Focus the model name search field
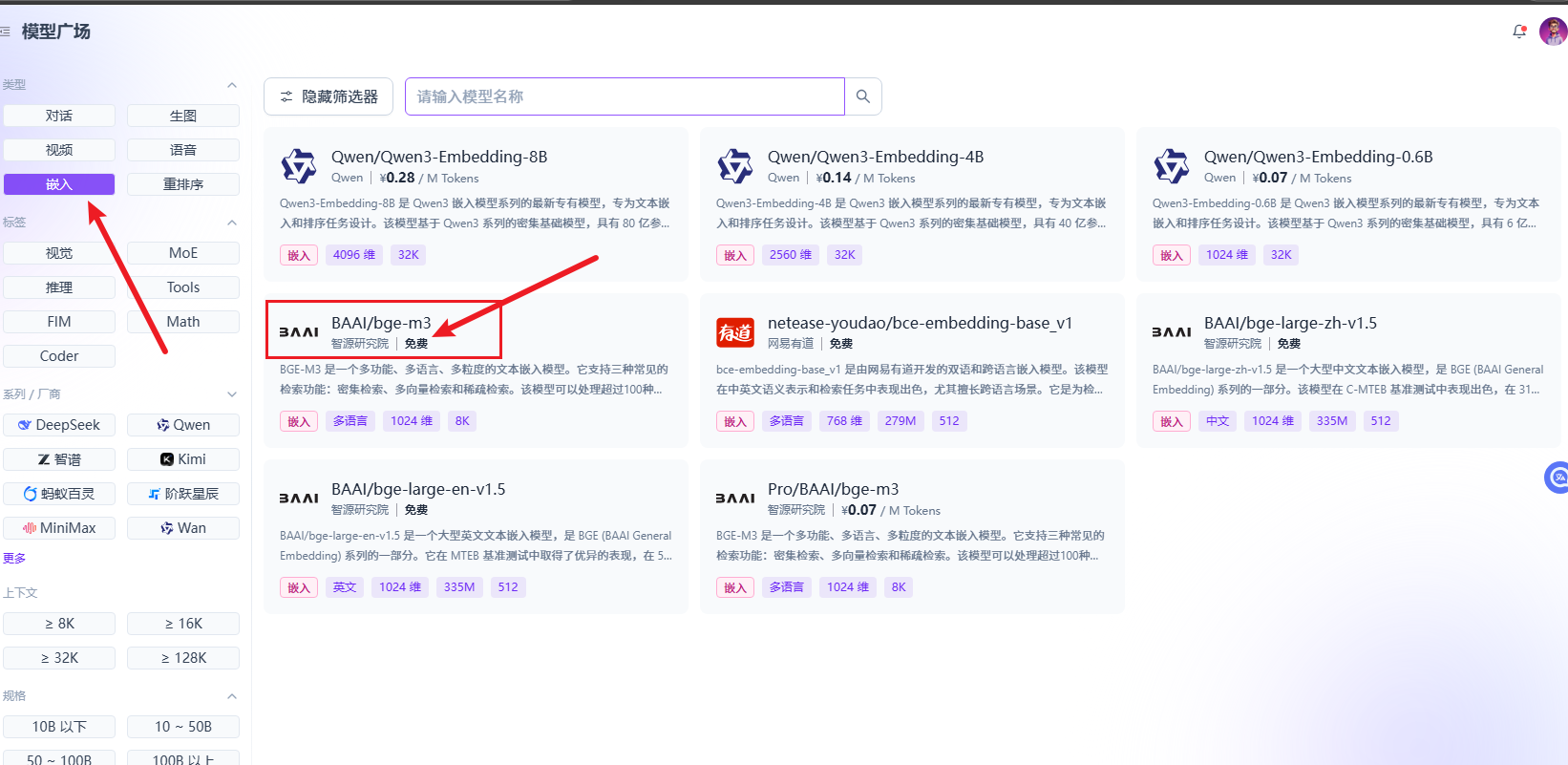The width and height of the screenshot is (1568, 765). [625, 96]
